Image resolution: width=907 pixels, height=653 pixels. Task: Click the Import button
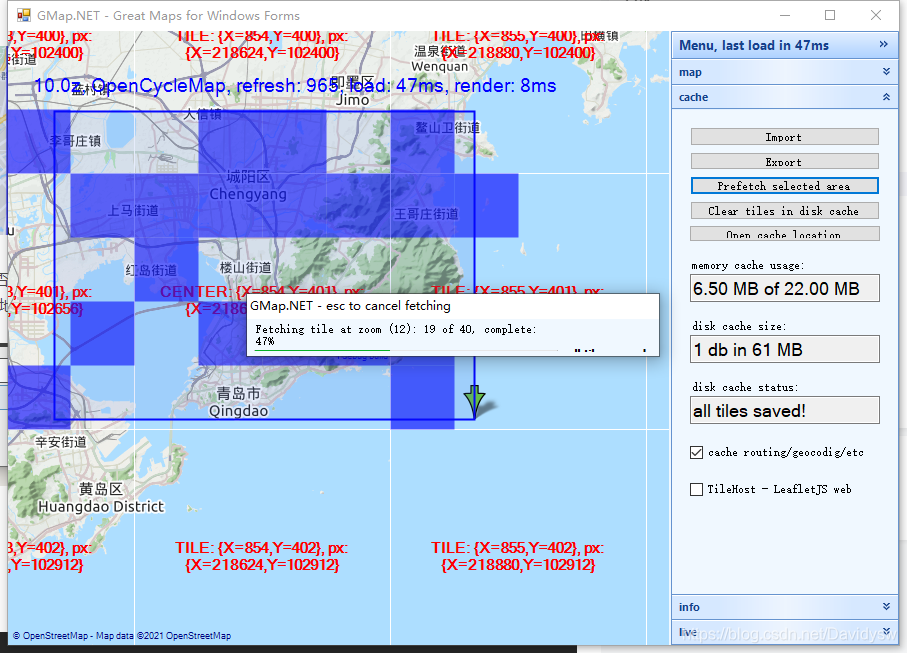[x=784, y=137]
